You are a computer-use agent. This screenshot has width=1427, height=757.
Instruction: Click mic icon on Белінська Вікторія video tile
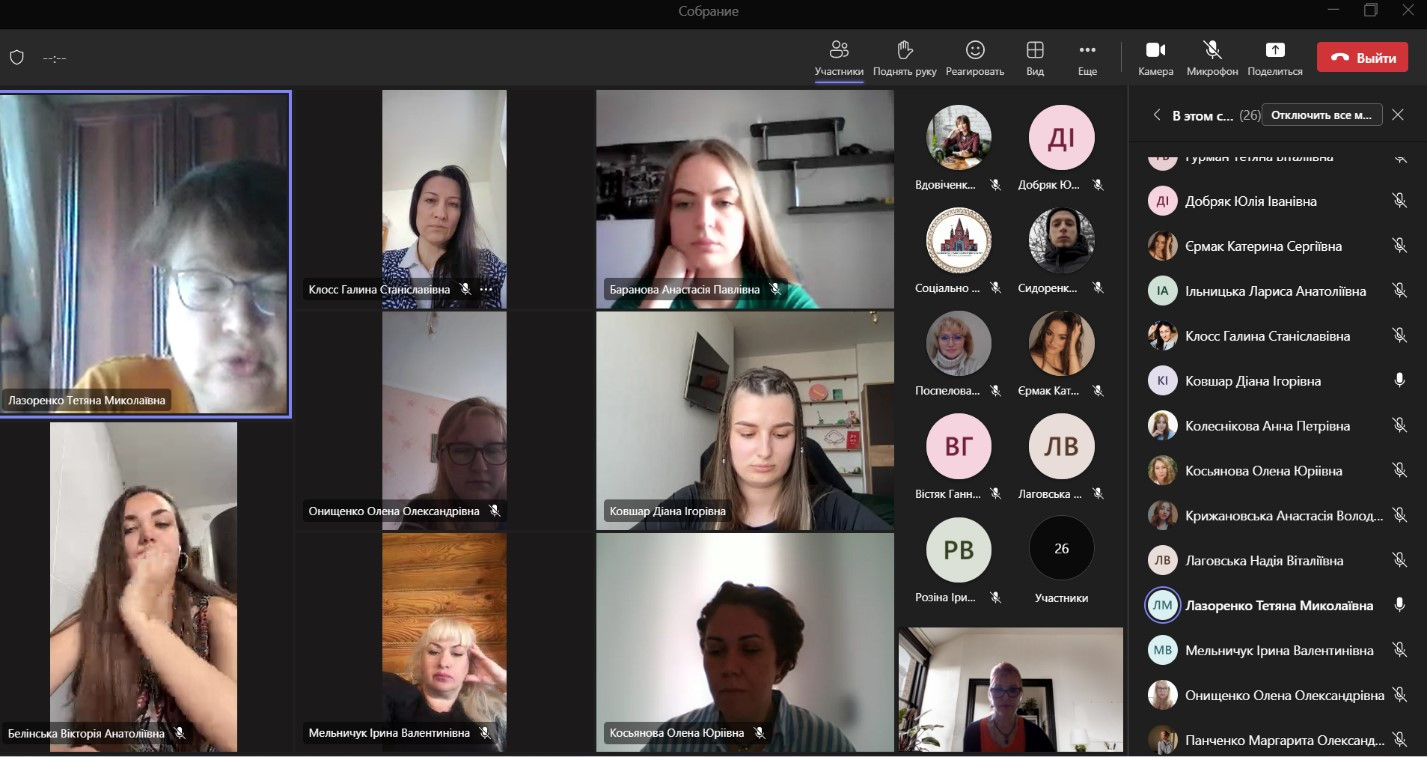click(180, 733)
